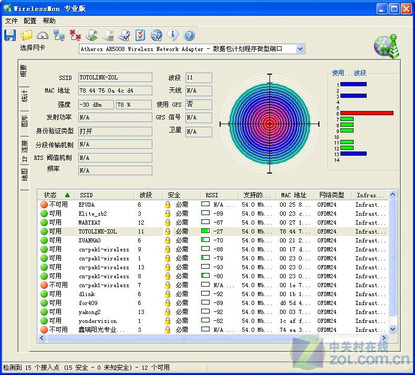This screenshot has width=415, height=375.
Task: Click the red channel 6 usage bar
Action: click(x=367, y=113)
